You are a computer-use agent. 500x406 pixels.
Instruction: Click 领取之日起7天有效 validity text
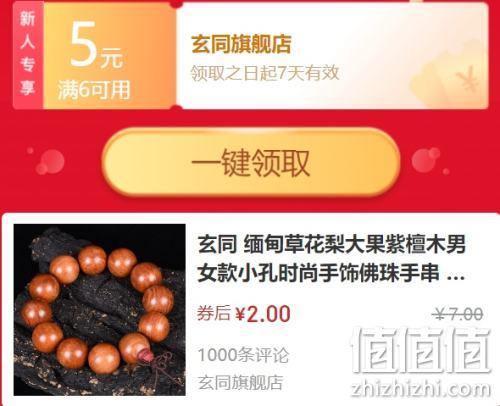tap(265, 73)
